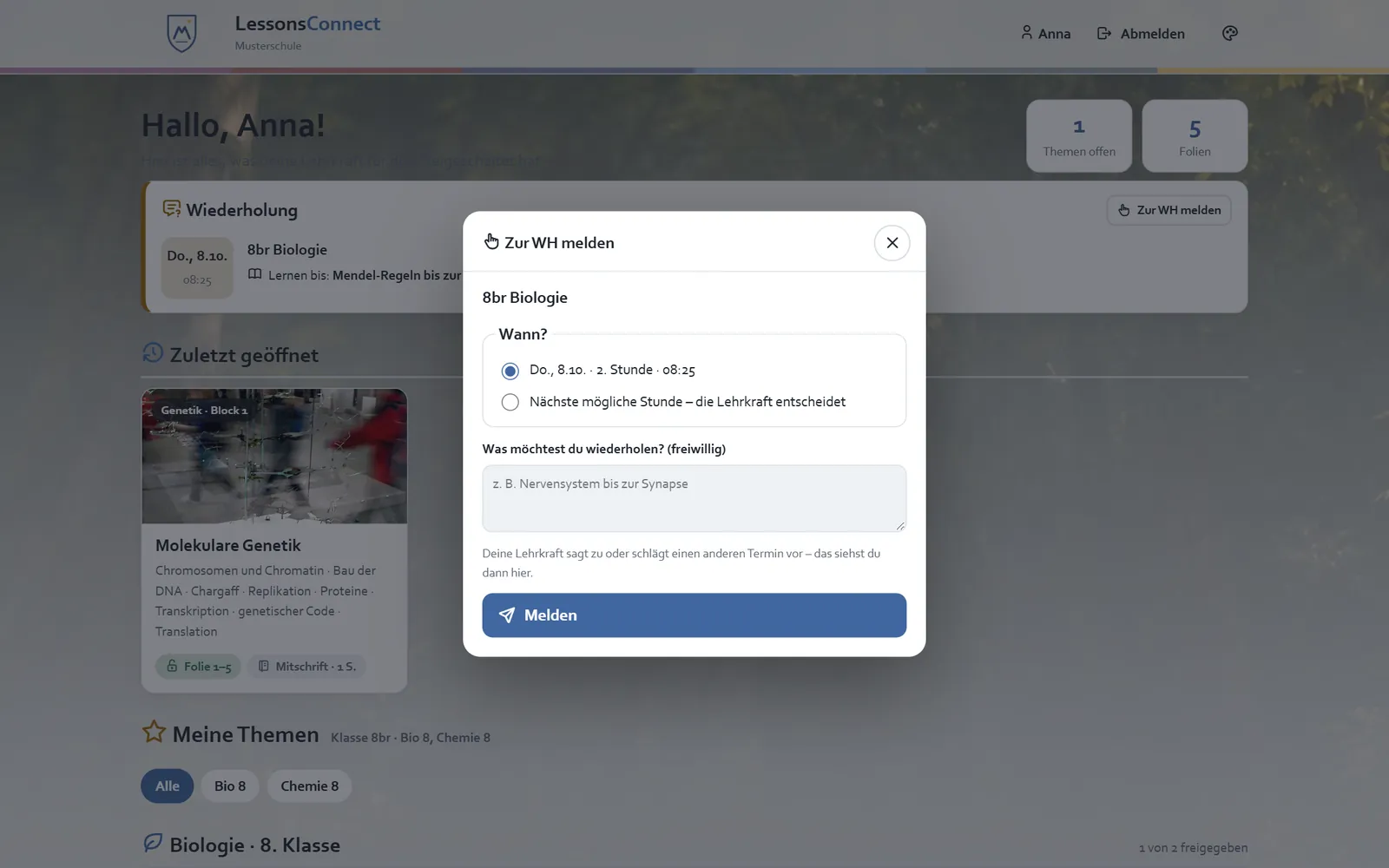1389x868 pixels.
Task: Click the LessonsConnect shield logo
Action: (181, 33)
